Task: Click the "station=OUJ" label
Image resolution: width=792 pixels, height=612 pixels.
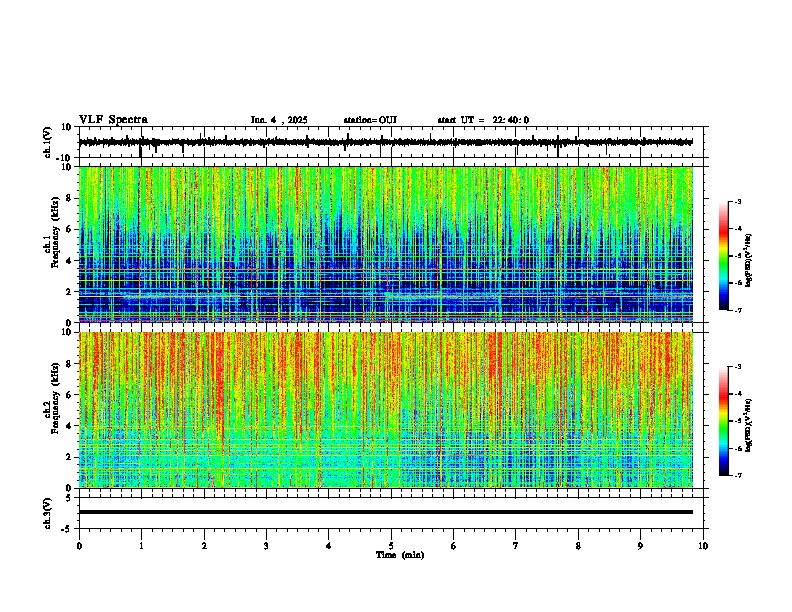Action: coord(370,120)
